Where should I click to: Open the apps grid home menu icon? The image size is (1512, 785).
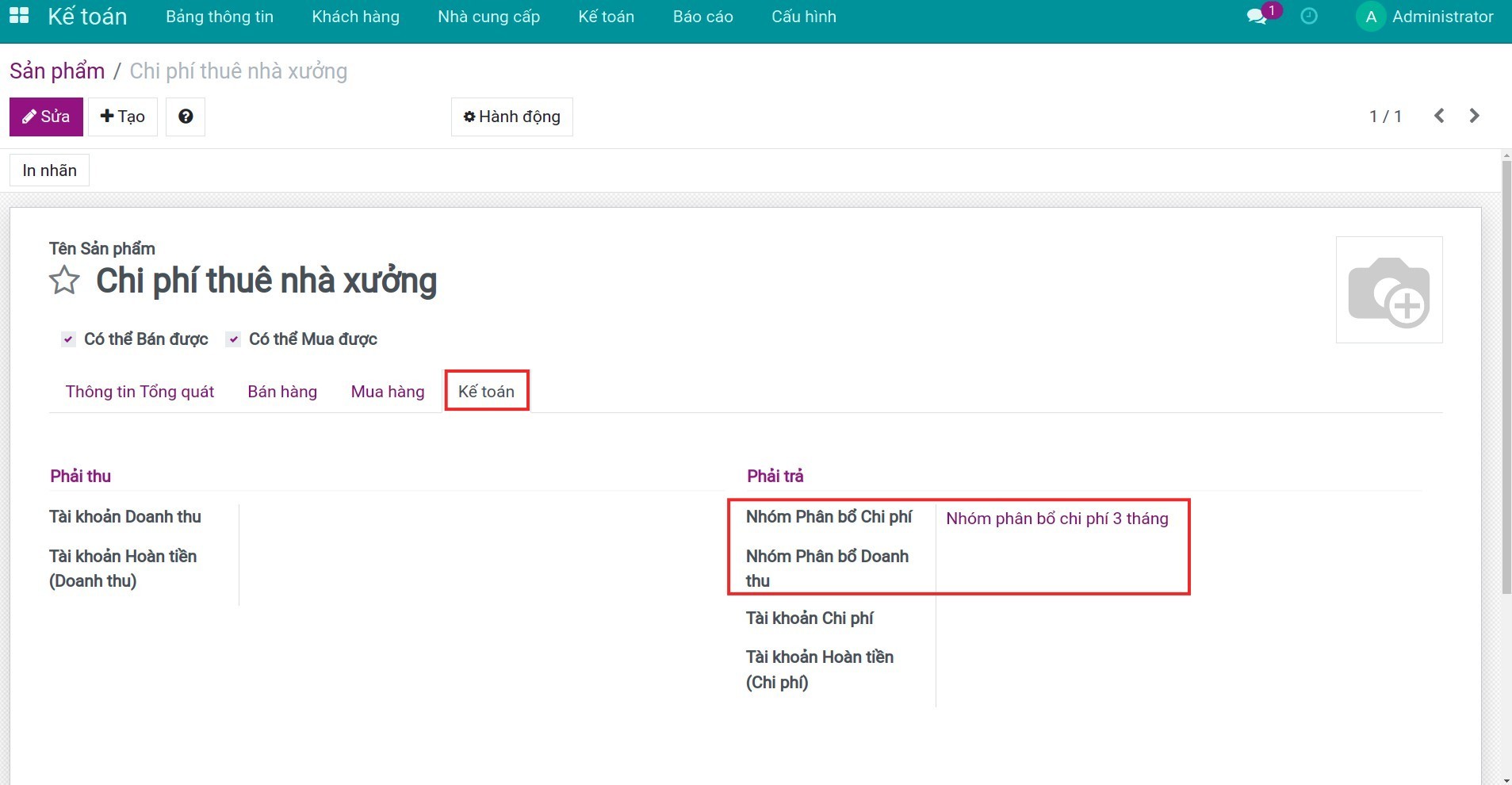19,16
